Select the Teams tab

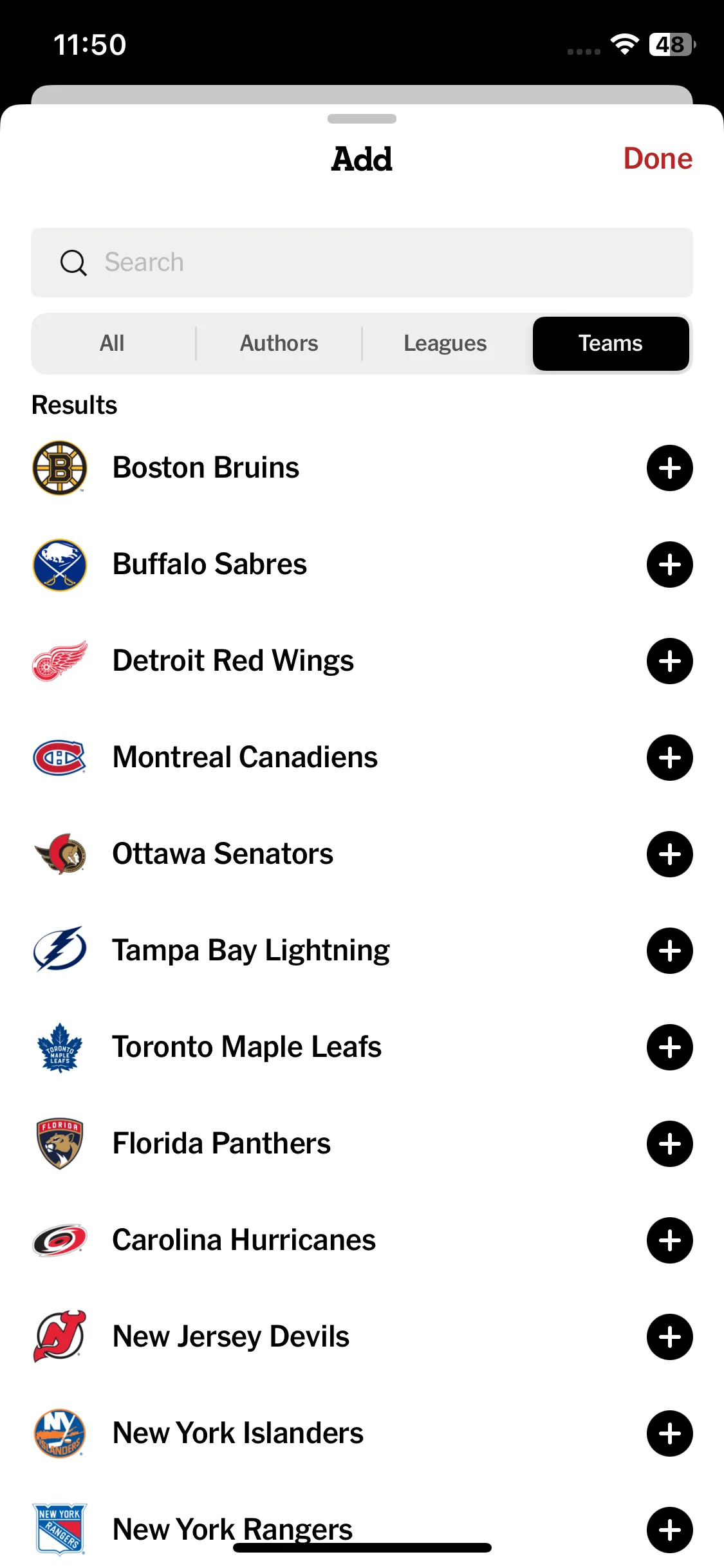tap(611, 344)
